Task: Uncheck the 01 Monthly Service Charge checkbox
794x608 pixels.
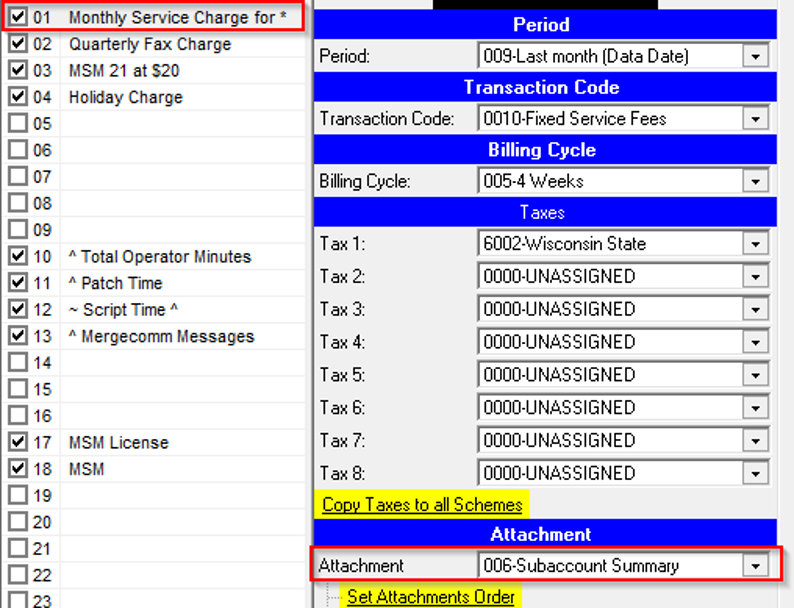Action: [18, 18]
